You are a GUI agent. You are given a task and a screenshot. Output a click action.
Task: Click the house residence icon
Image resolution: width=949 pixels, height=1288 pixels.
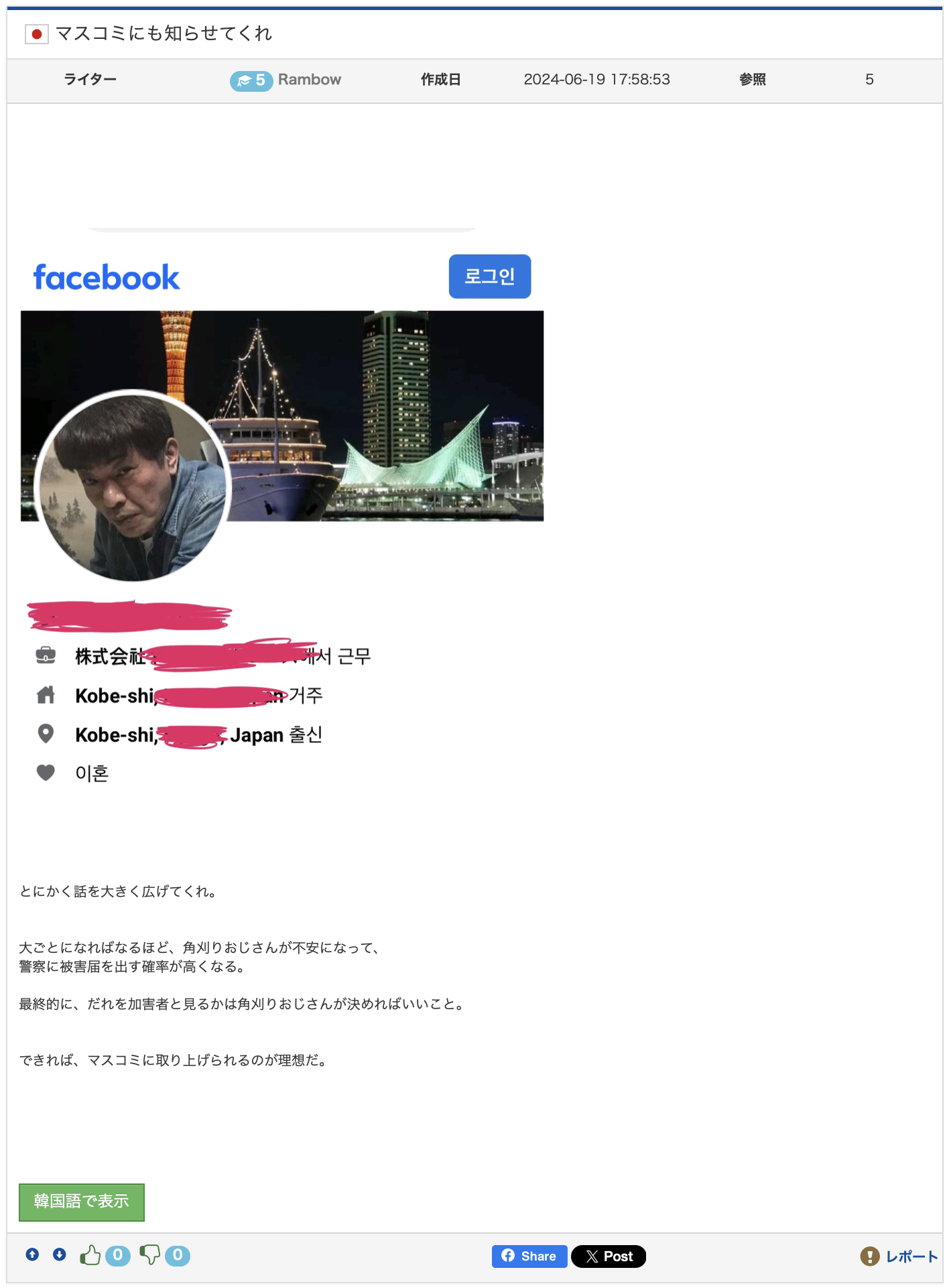click(x=46, y=695)
